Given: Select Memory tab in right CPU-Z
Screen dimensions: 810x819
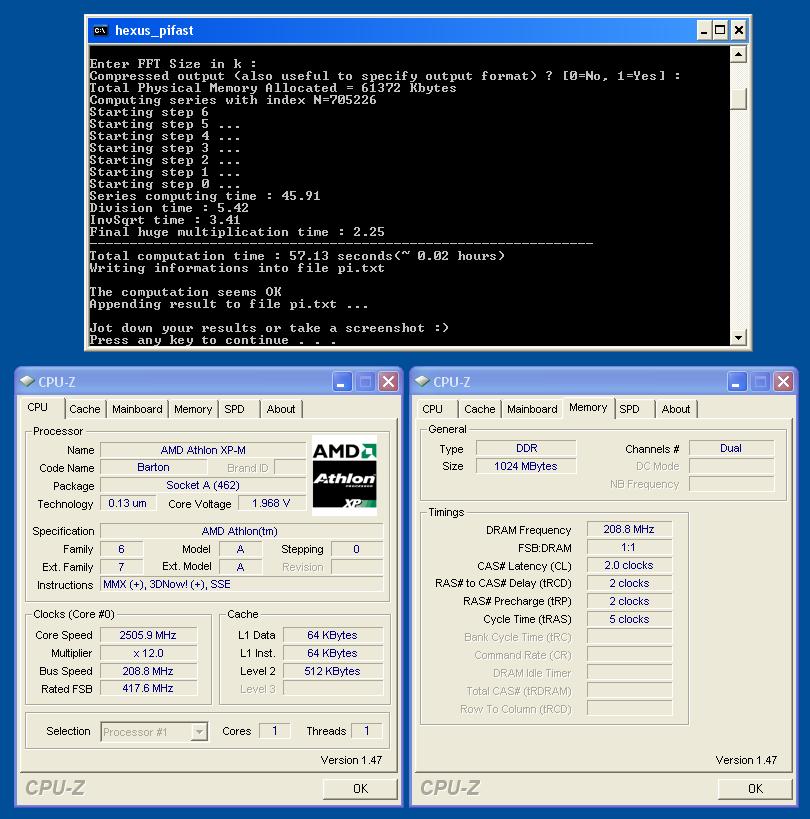Looking at the screenshot, I should 588,408.
